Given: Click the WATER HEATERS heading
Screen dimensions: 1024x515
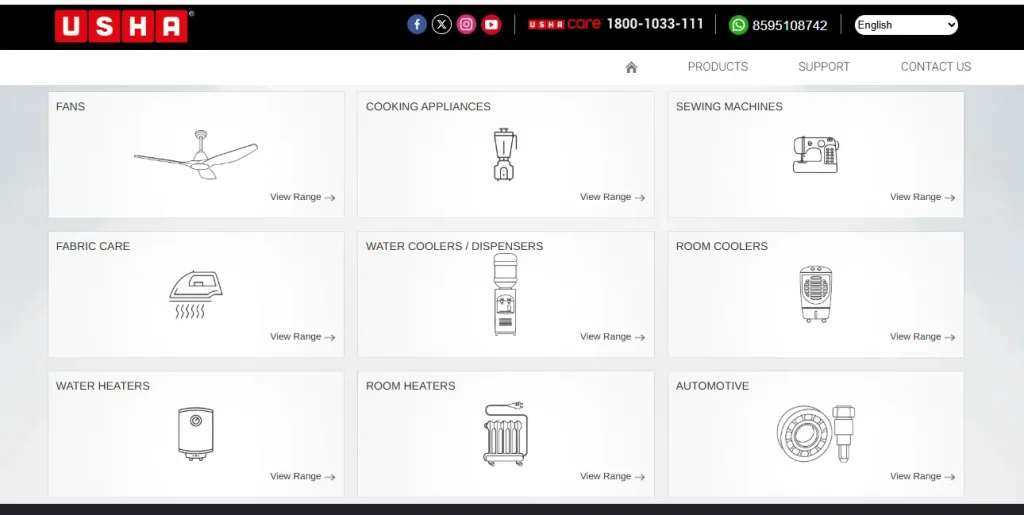Looking at the screenshot, I should [x=103, y=386].
